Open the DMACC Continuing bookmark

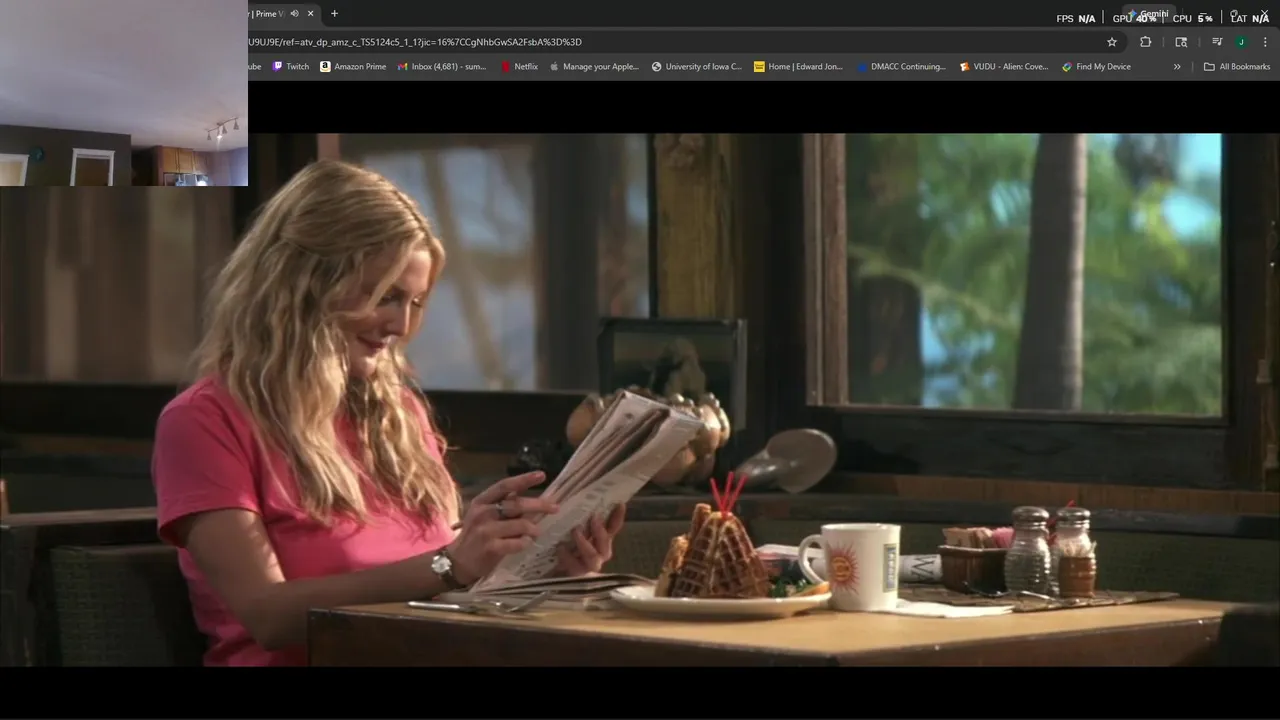click(x=901, y=67)
